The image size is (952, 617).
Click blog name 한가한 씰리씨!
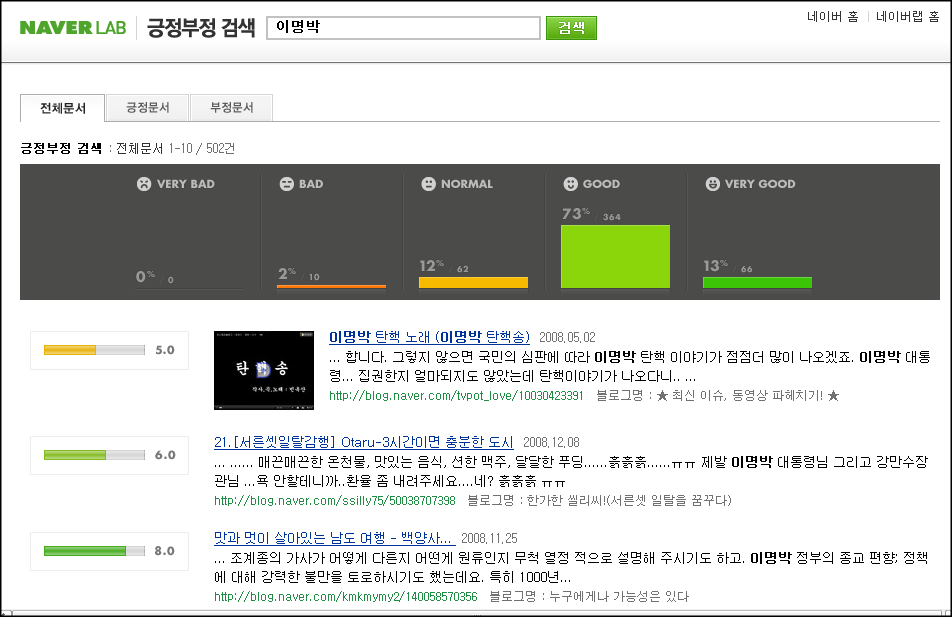[x=629, y=500]
